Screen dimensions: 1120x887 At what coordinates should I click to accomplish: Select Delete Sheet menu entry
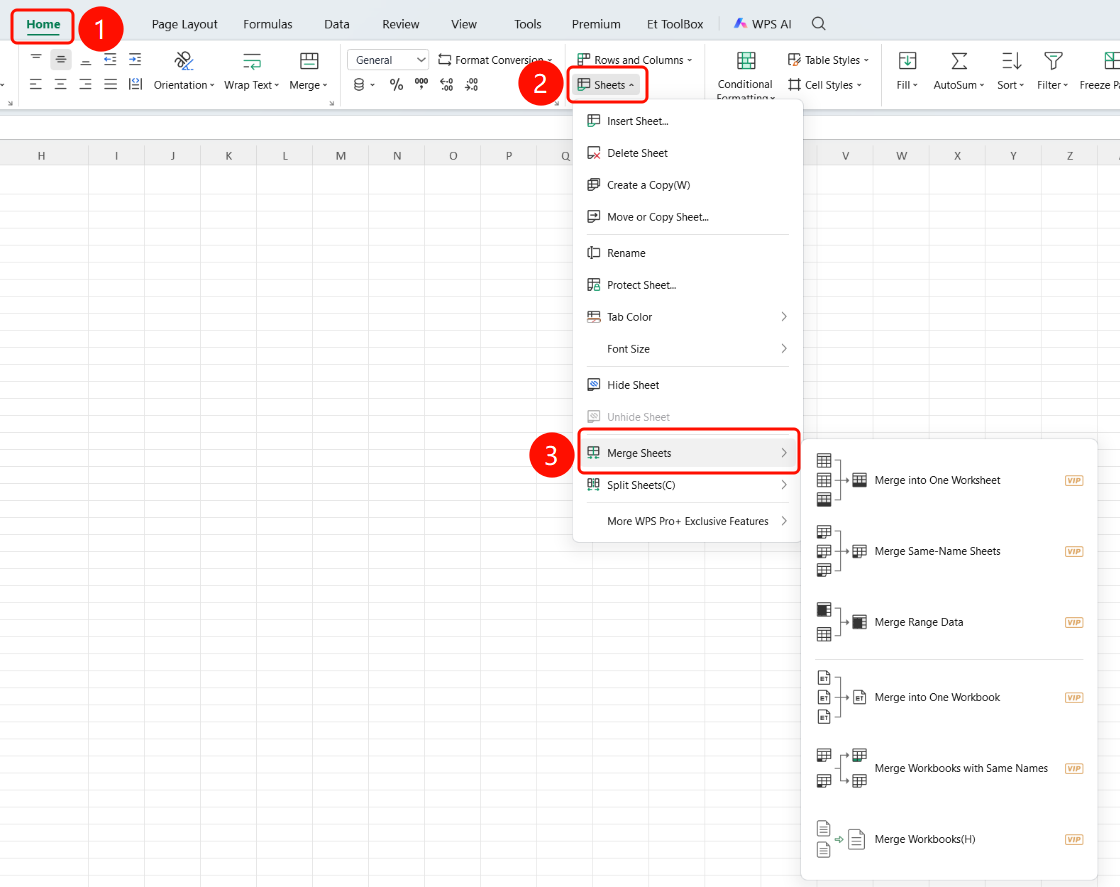pos(687,153)
